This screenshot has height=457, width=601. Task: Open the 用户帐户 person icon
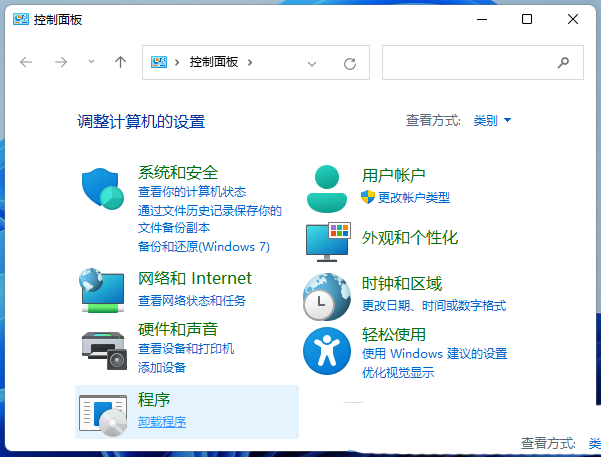point(327,189)
